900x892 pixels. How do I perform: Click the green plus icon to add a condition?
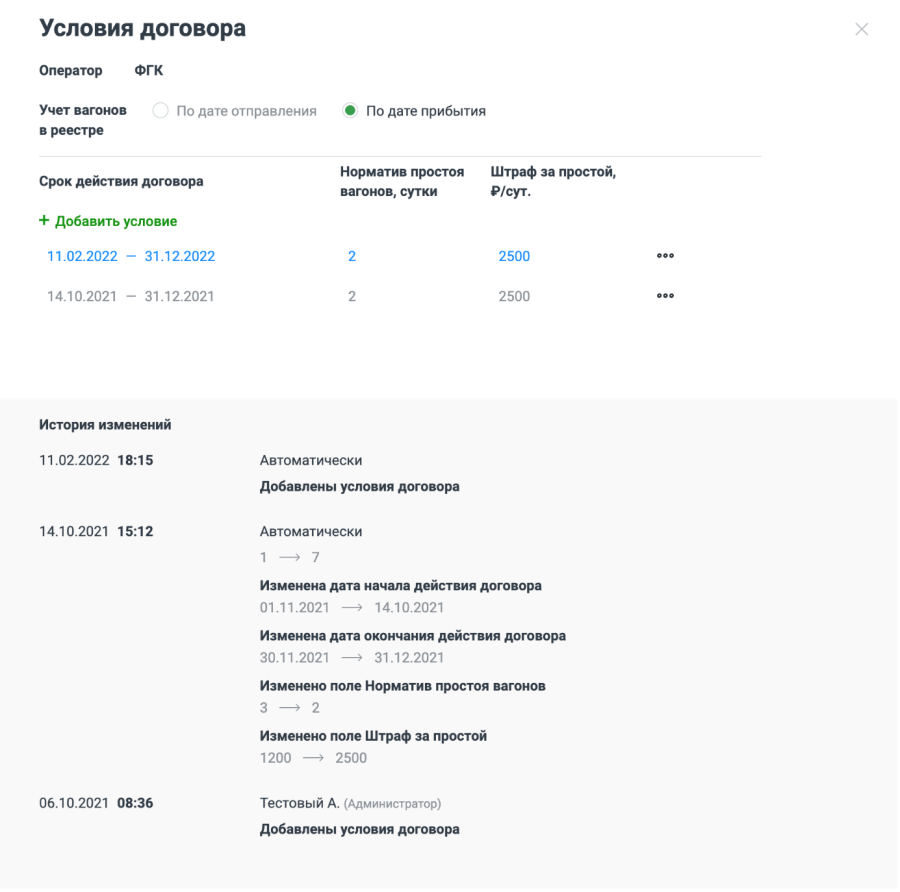[x=44, y=221]
